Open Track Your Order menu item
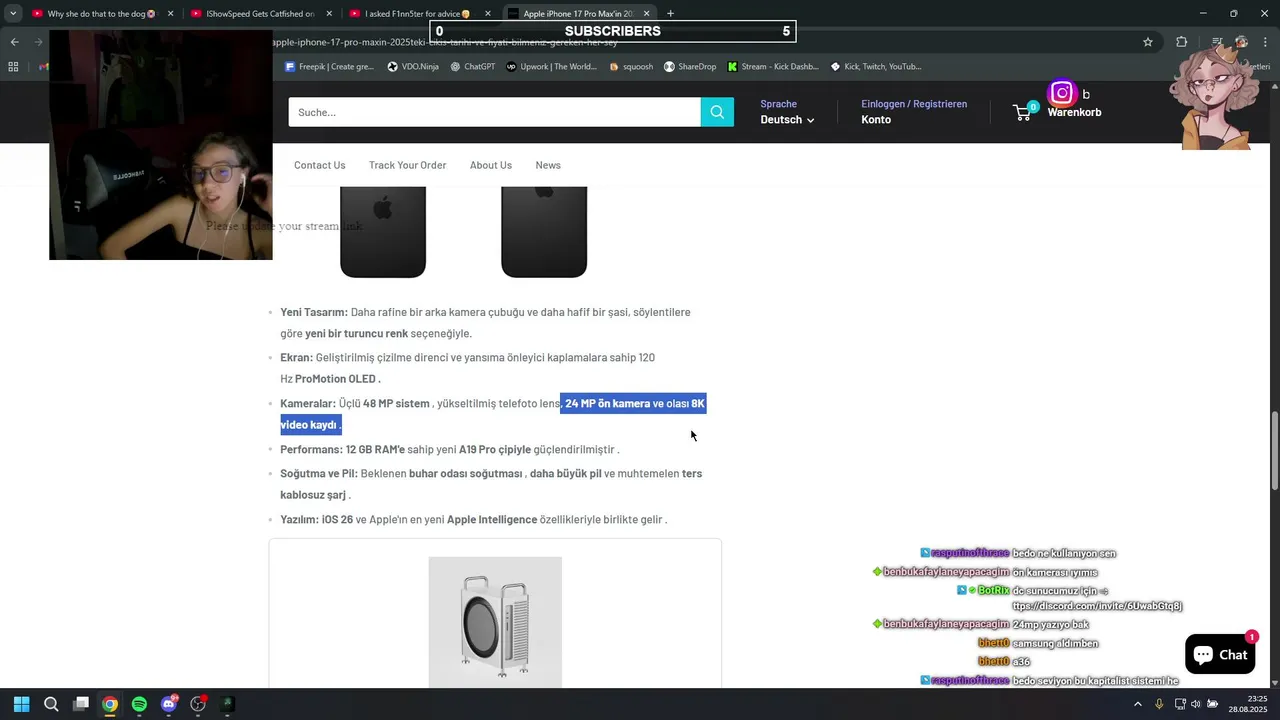 click(x=407, y=165)
